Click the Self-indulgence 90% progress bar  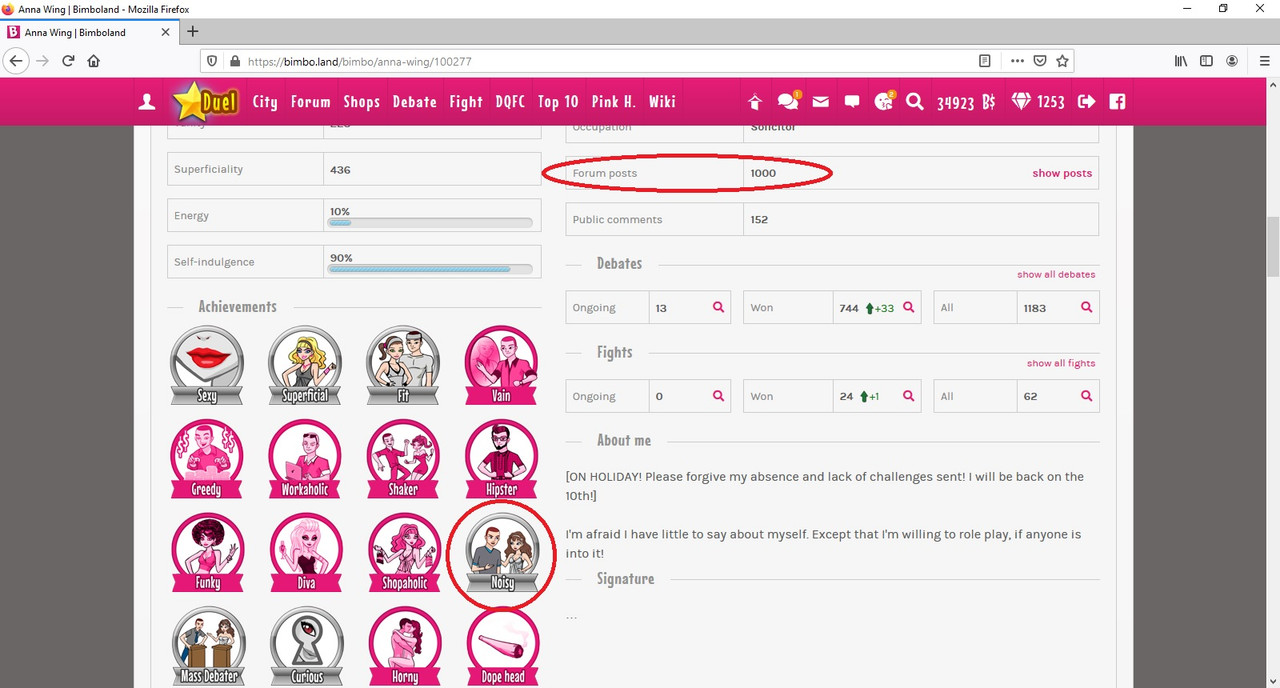pos(431,270)
